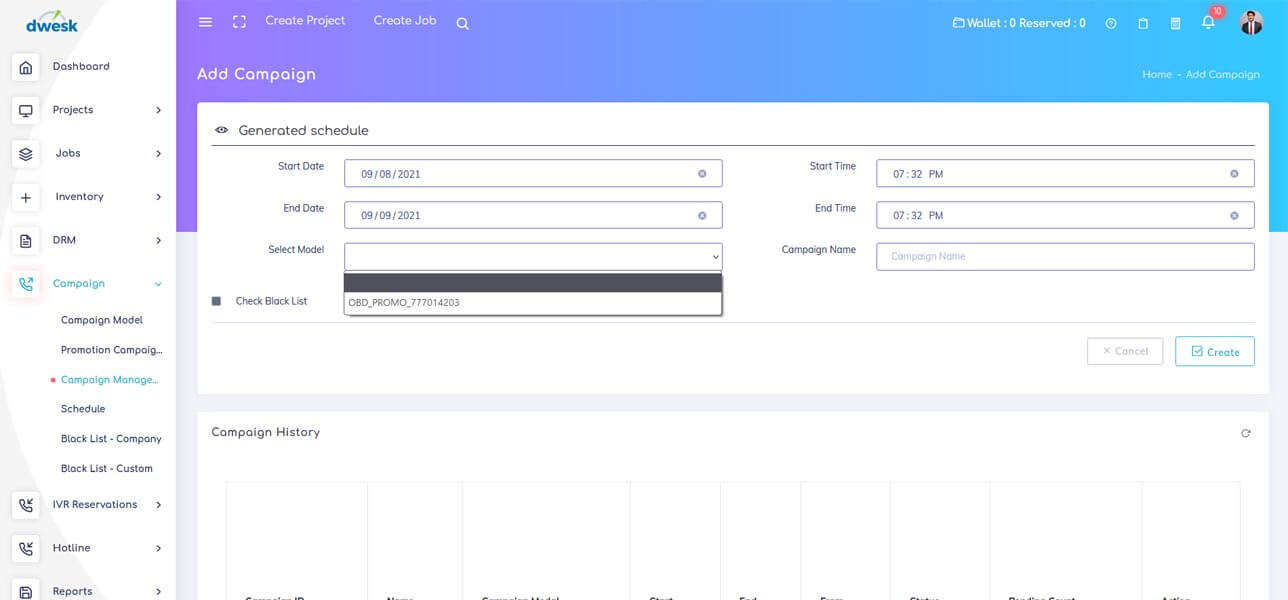Toggle fullscreen mode icon
1288x600 pixels.
pyautogui.click(x=239, y=22)
